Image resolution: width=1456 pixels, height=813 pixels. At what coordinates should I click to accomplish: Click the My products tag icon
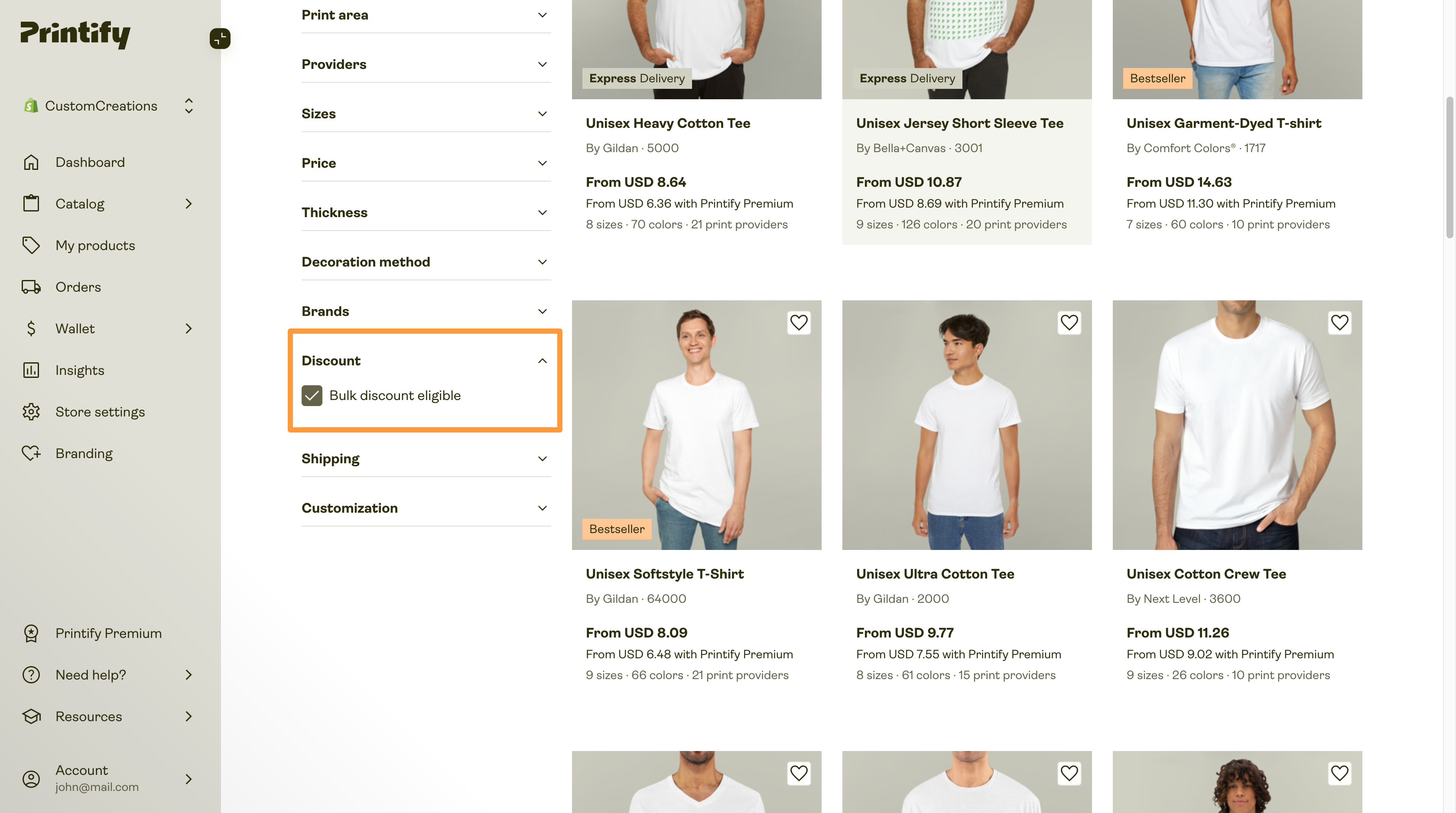click(31, 245)
